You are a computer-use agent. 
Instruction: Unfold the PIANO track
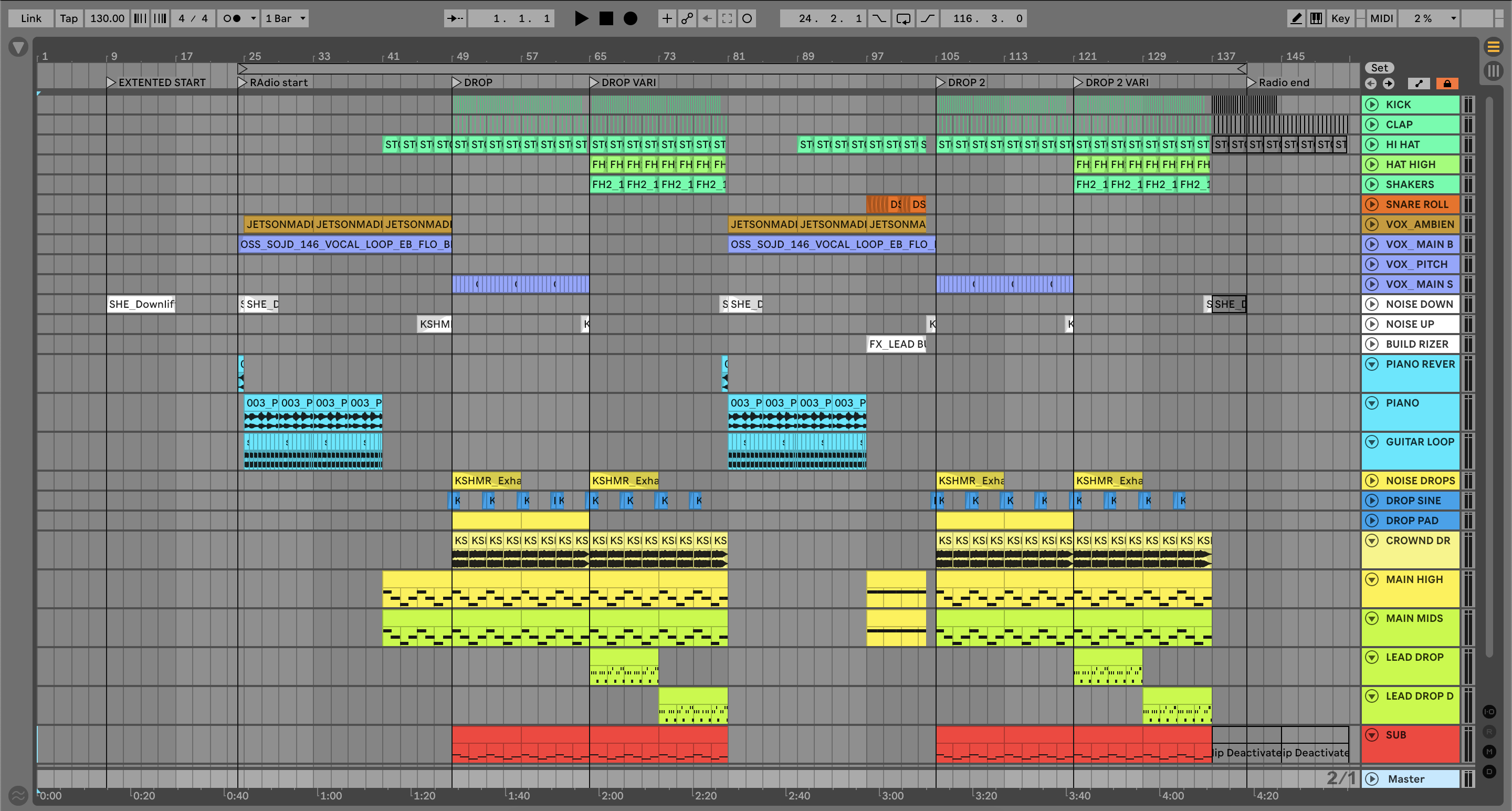pos(1372,403)
